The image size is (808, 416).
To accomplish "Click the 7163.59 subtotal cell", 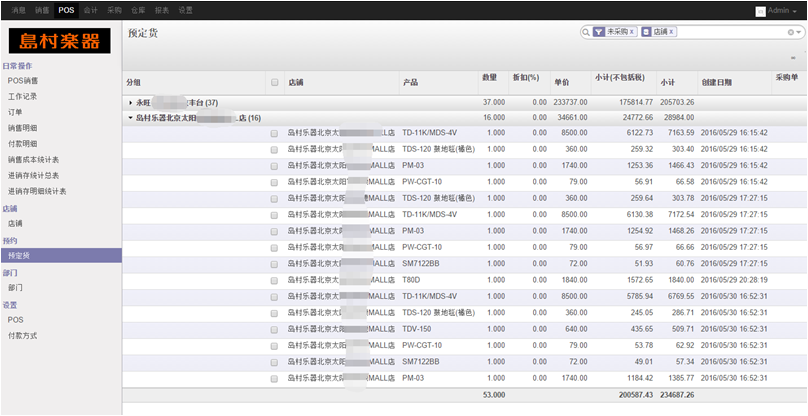I will click(x=681, y=132).
